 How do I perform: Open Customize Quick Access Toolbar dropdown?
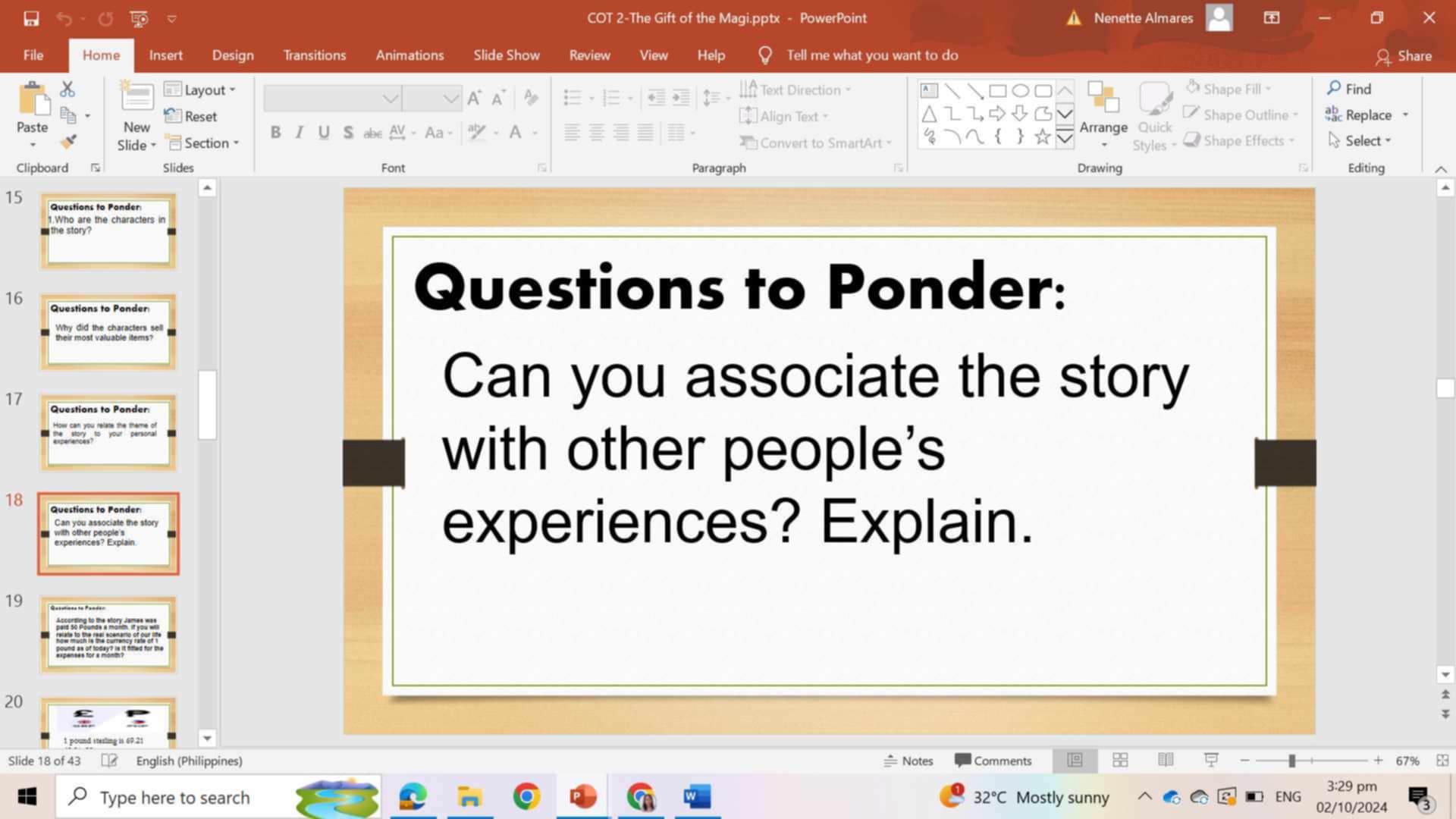172,18
